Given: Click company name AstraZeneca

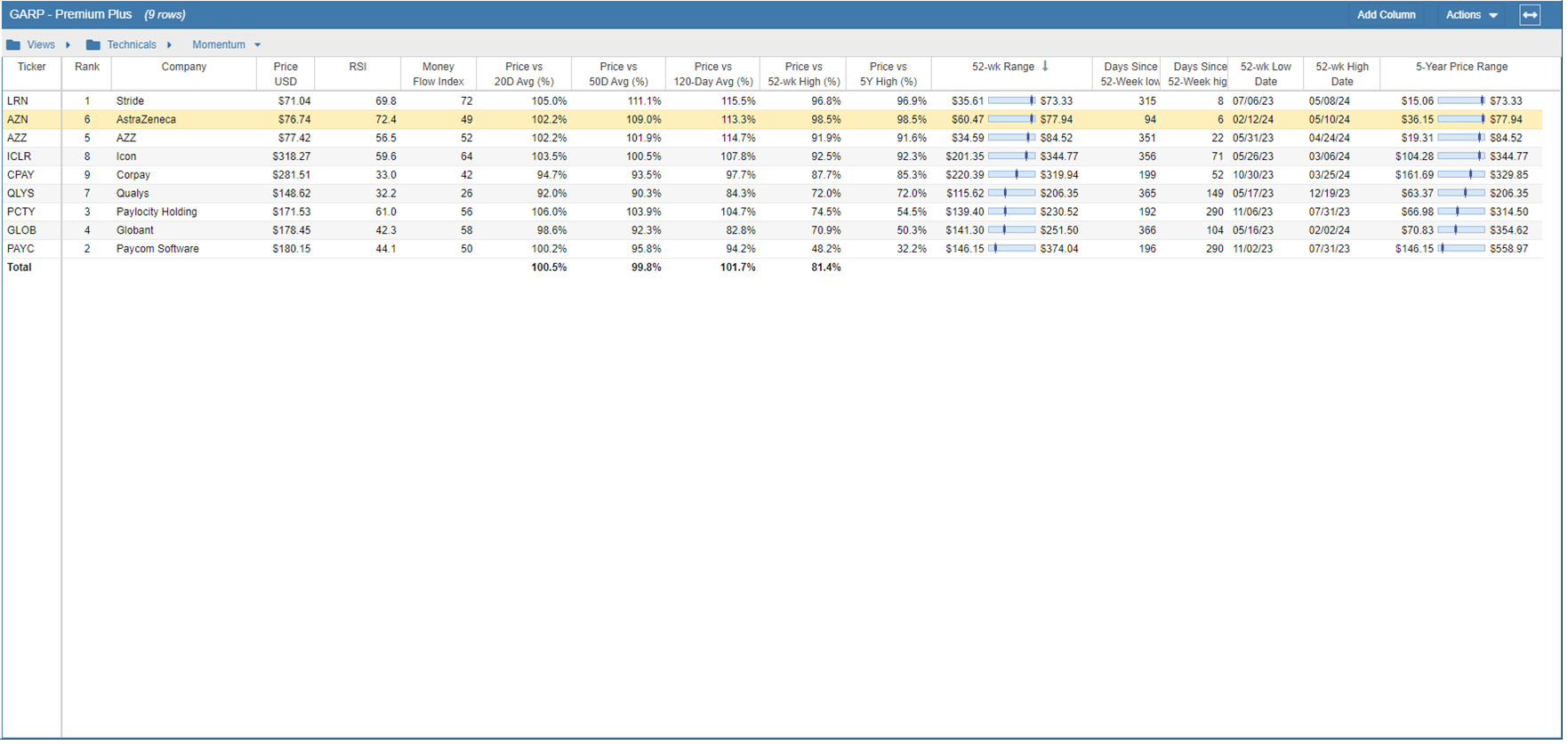Looking at the screenshot, I should click(x=147, y=120).
